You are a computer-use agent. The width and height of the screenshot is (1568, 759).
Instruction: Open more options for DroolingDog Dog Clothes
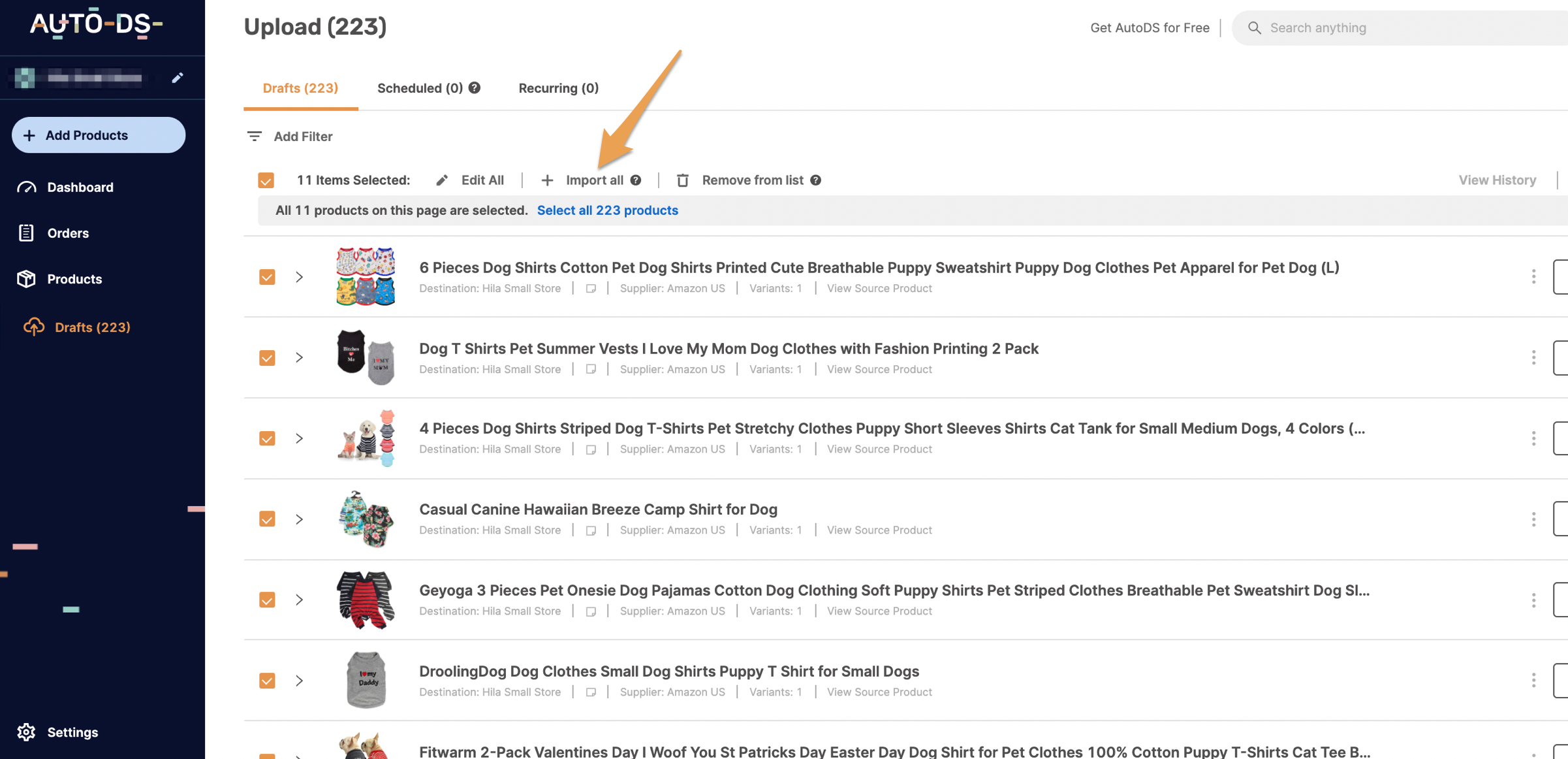[1533, 681]
